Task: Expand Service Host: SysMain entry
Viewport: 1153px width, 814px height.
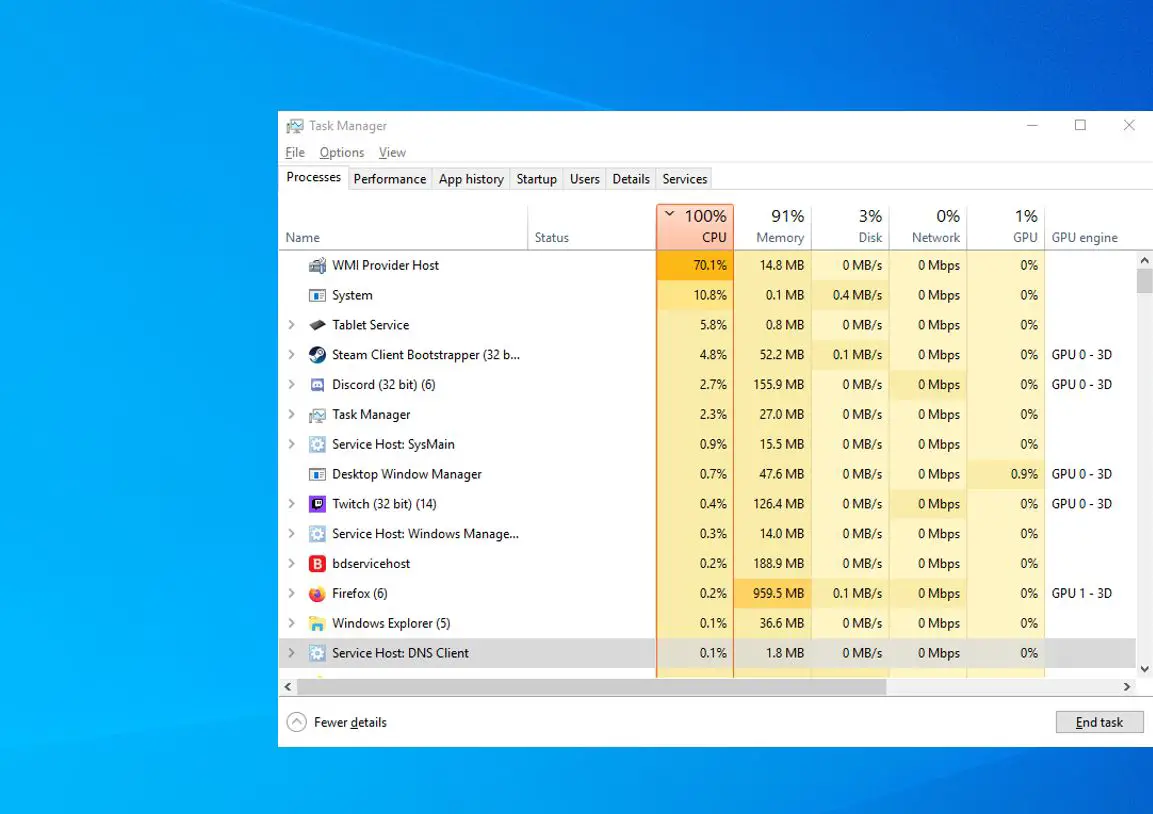Action: [291, 445]
